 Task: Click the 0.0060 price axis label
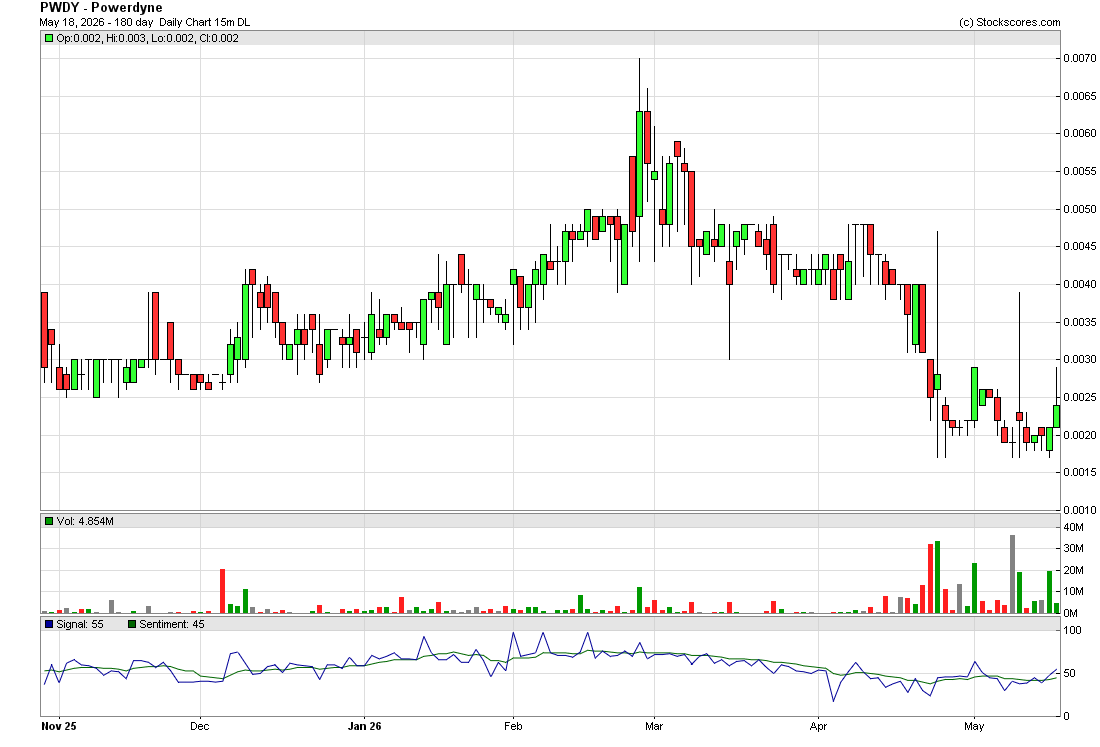pos(1079,133)
